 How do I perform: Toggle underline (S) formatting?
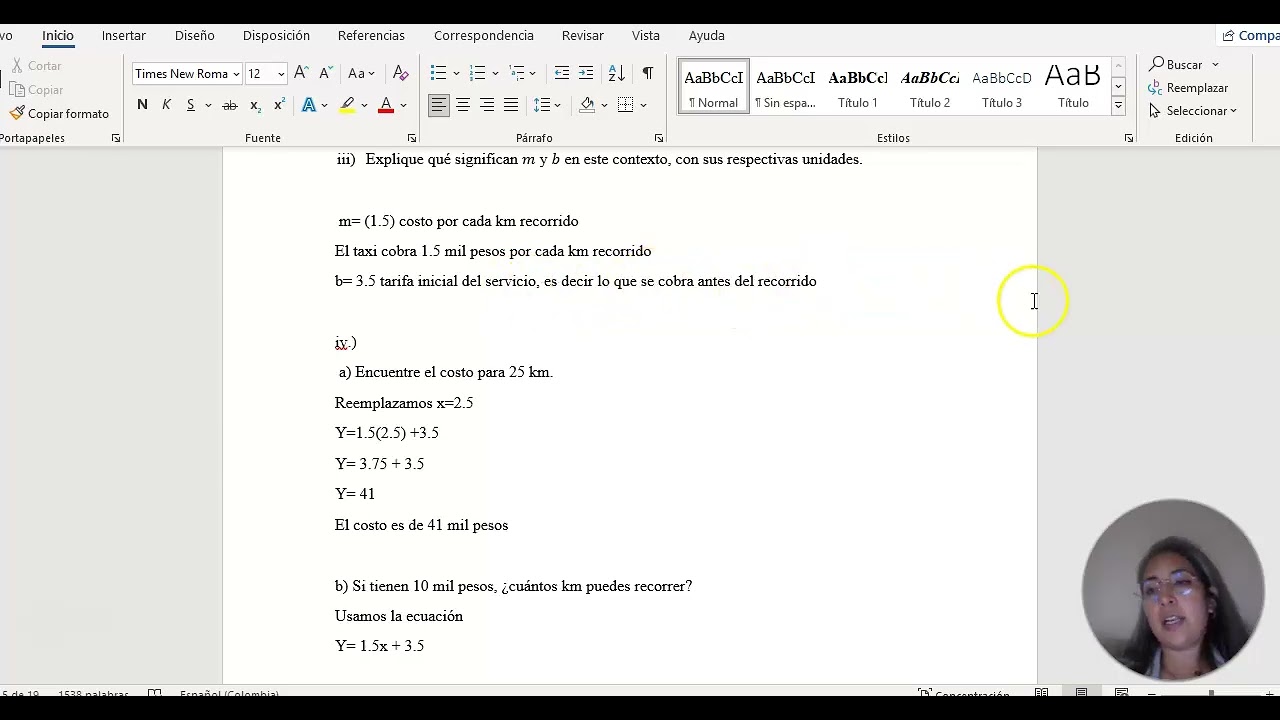[x=190, y=105]
